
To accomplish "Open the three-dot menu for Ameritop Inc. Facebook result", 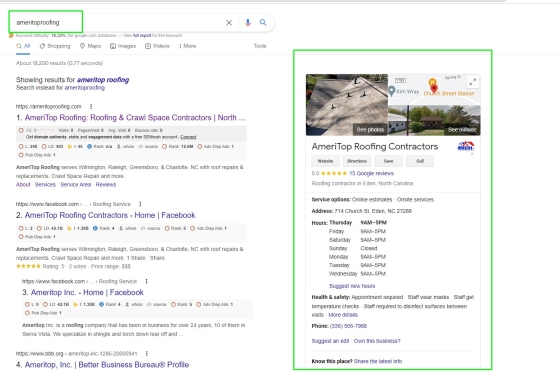I will pos(146,281).
